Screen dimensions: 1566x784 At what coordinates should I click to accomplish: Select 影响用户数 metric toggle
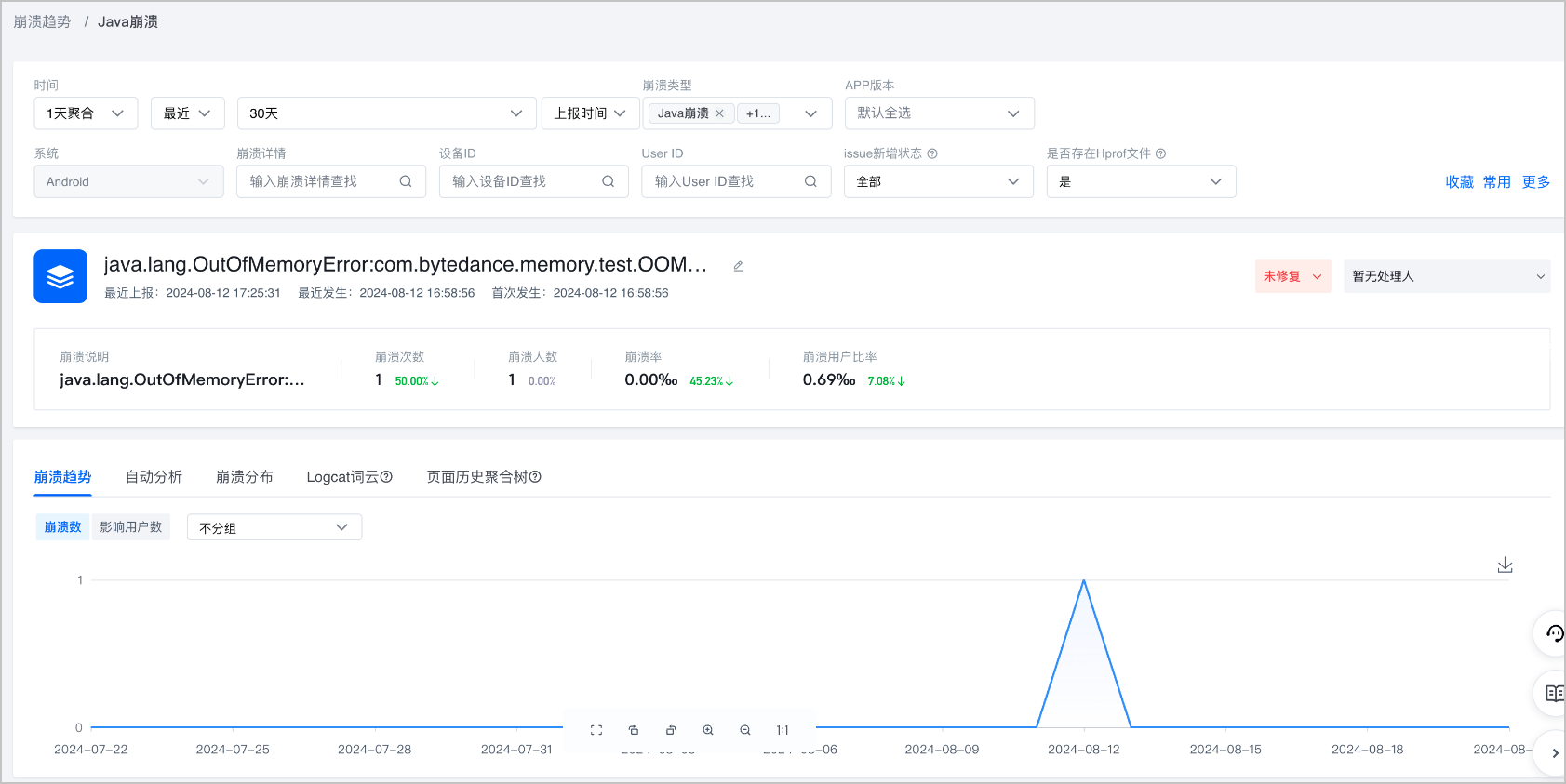tap(130, 527)
